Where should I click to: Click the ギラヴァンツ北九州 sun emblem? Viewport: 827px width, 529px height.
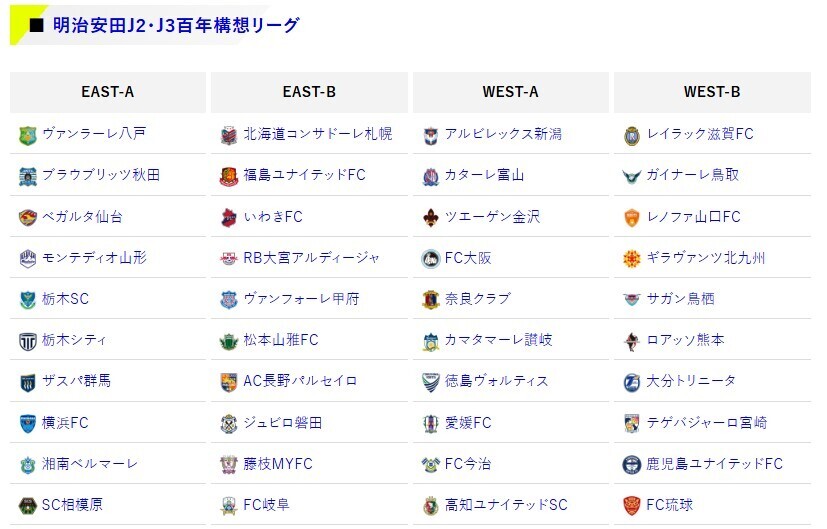(x=632, y=258)
